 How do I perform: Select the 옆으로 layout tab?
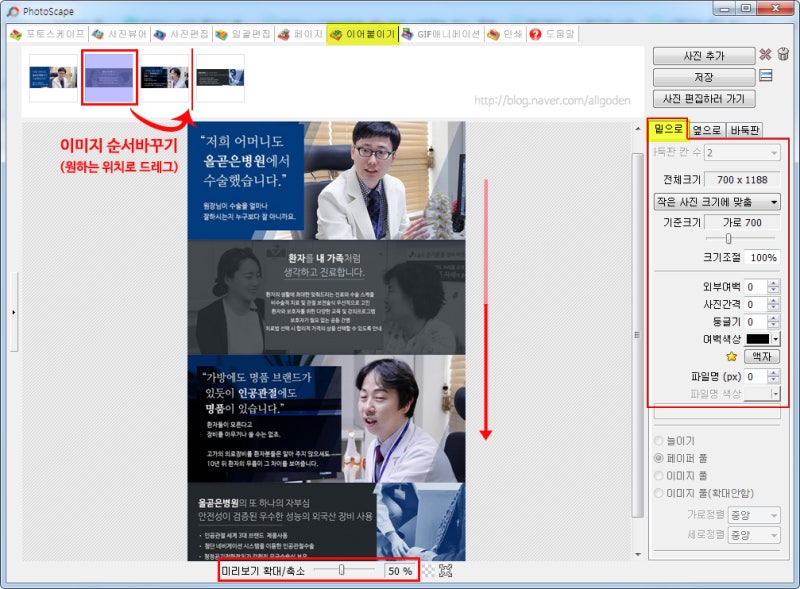(x=707, y=130)
